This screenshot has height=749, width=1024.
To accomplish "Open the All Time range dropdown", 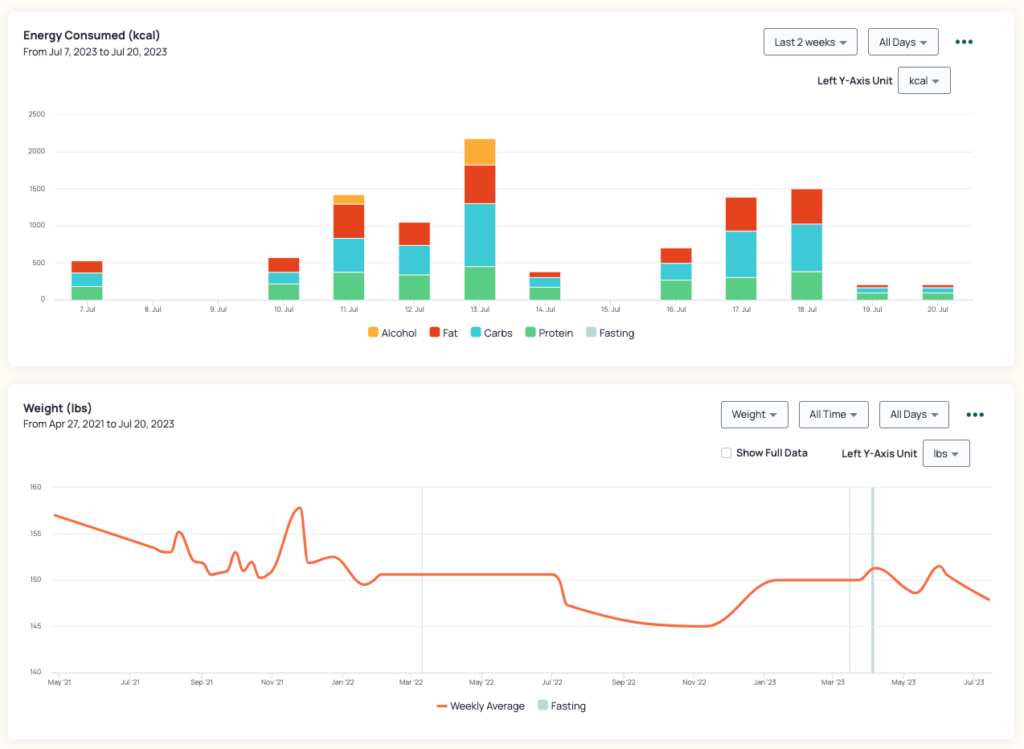I will pyautogui.click(x=833, y=414).
